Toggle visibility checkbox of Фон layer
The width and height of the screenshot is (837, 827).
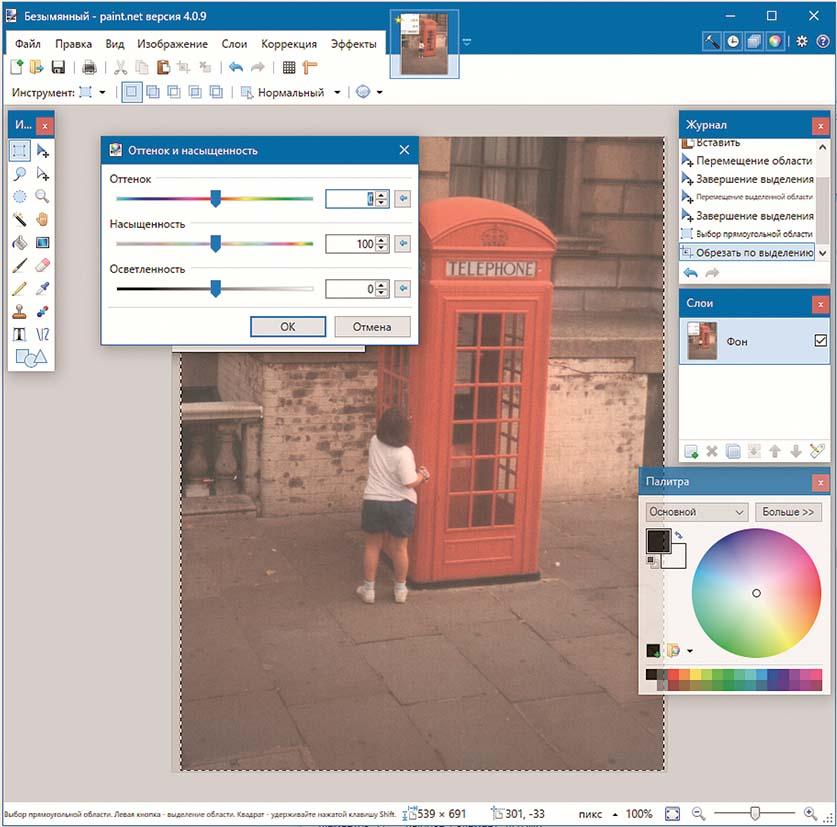(821, 341)
